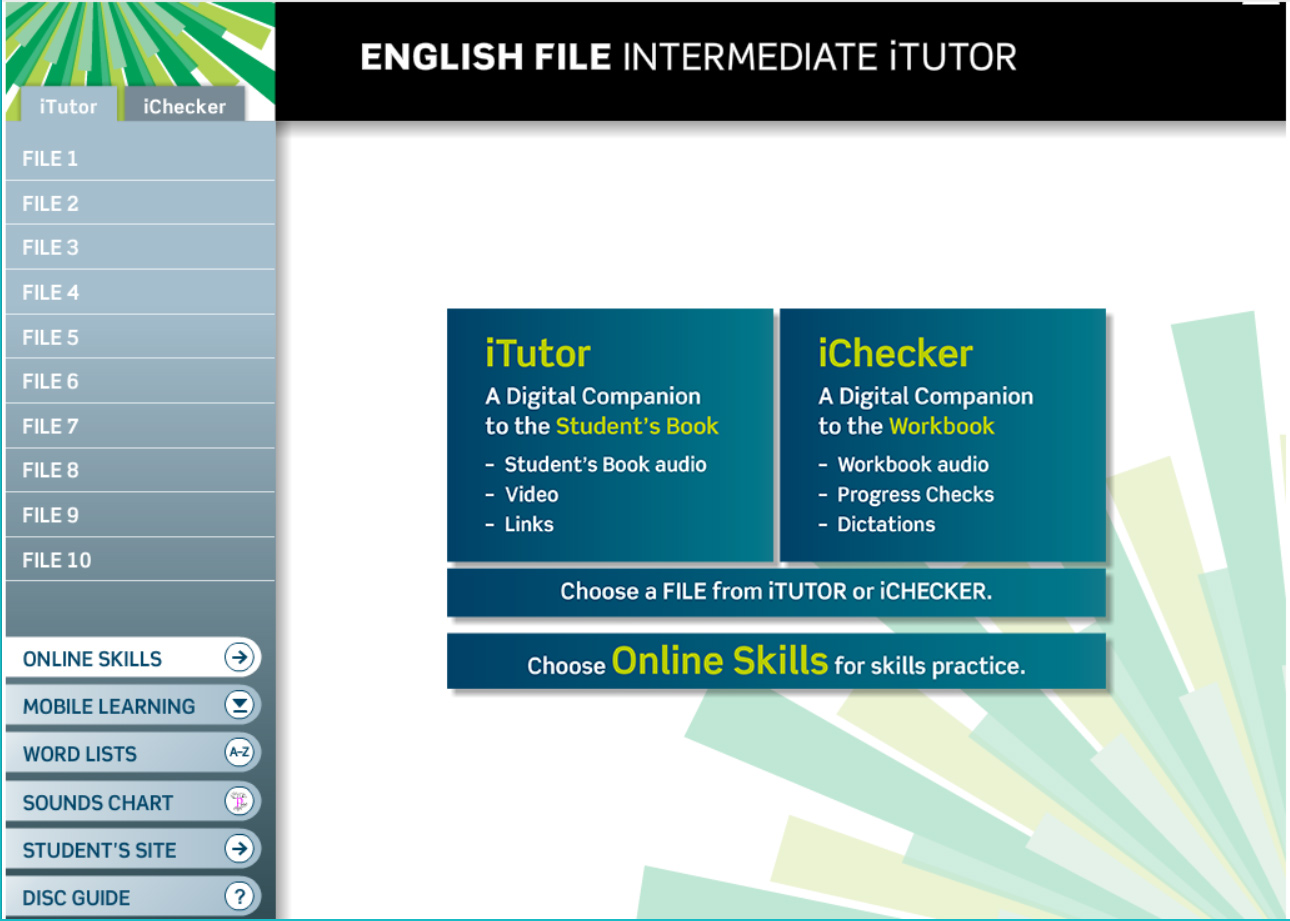Open the MOBILE LEARNING section
The width and height of the screenshot is (1290, 921).
click(133, 705)
